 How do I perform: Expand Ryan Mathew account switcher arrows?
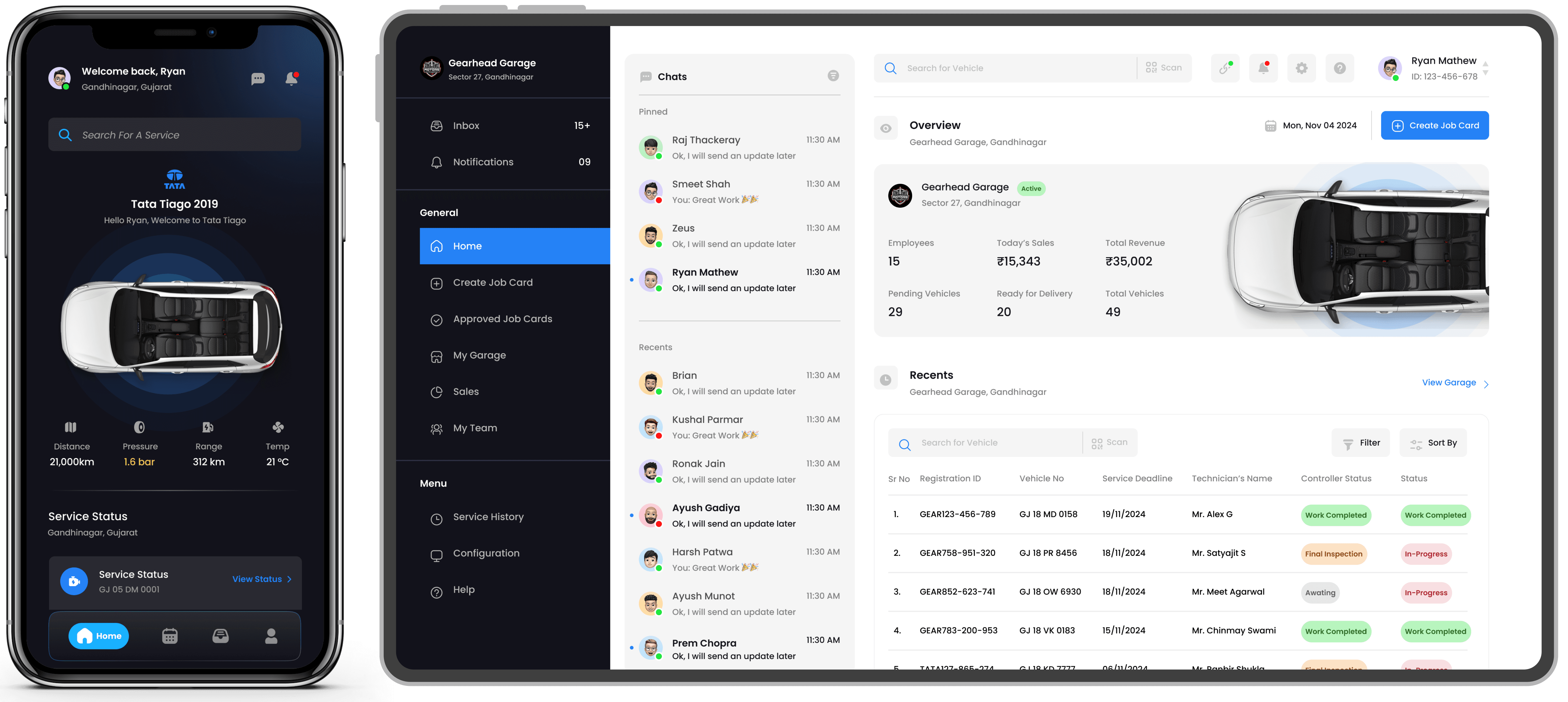[1485, 68]
